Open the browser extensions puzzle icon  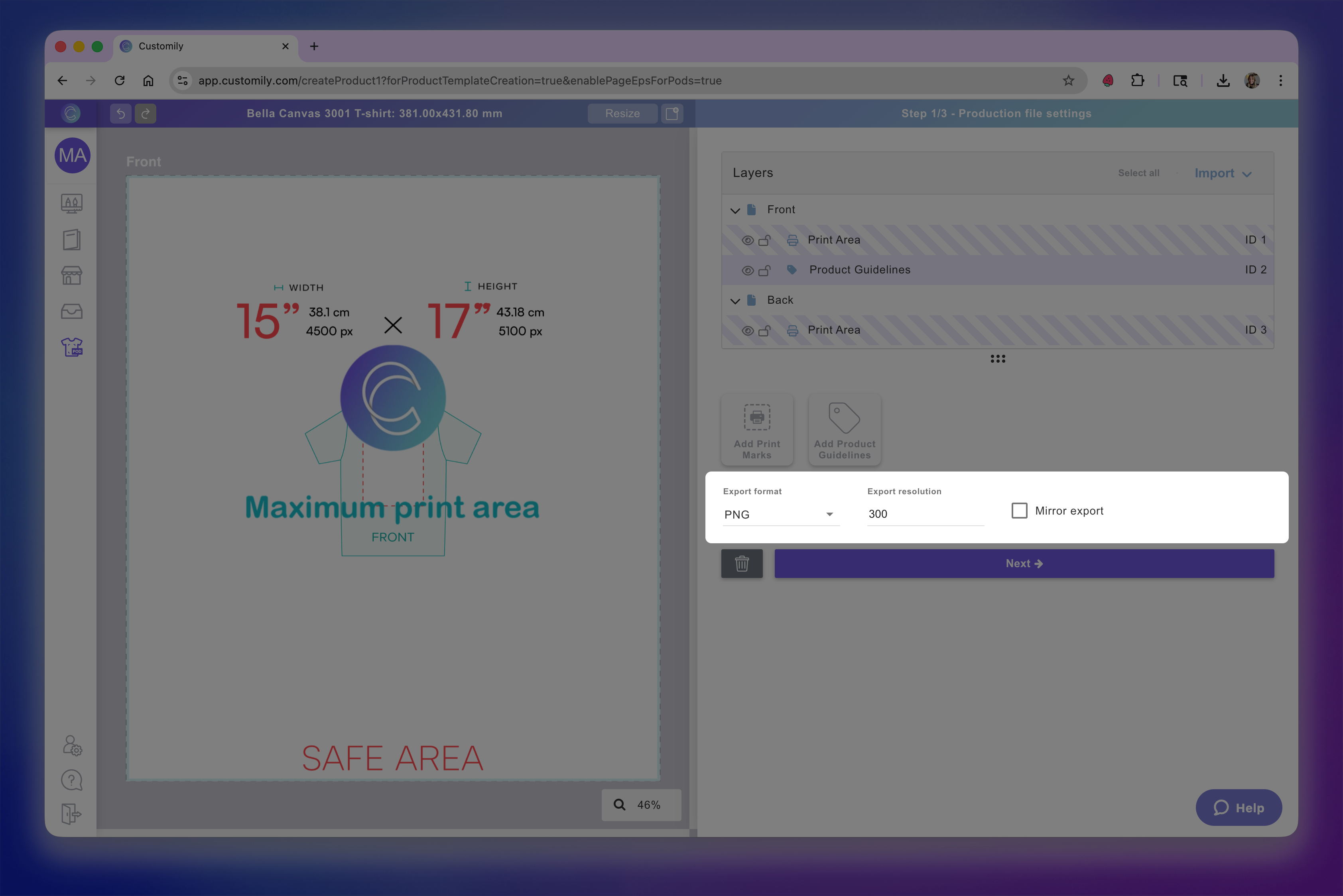coord(1137,81)
